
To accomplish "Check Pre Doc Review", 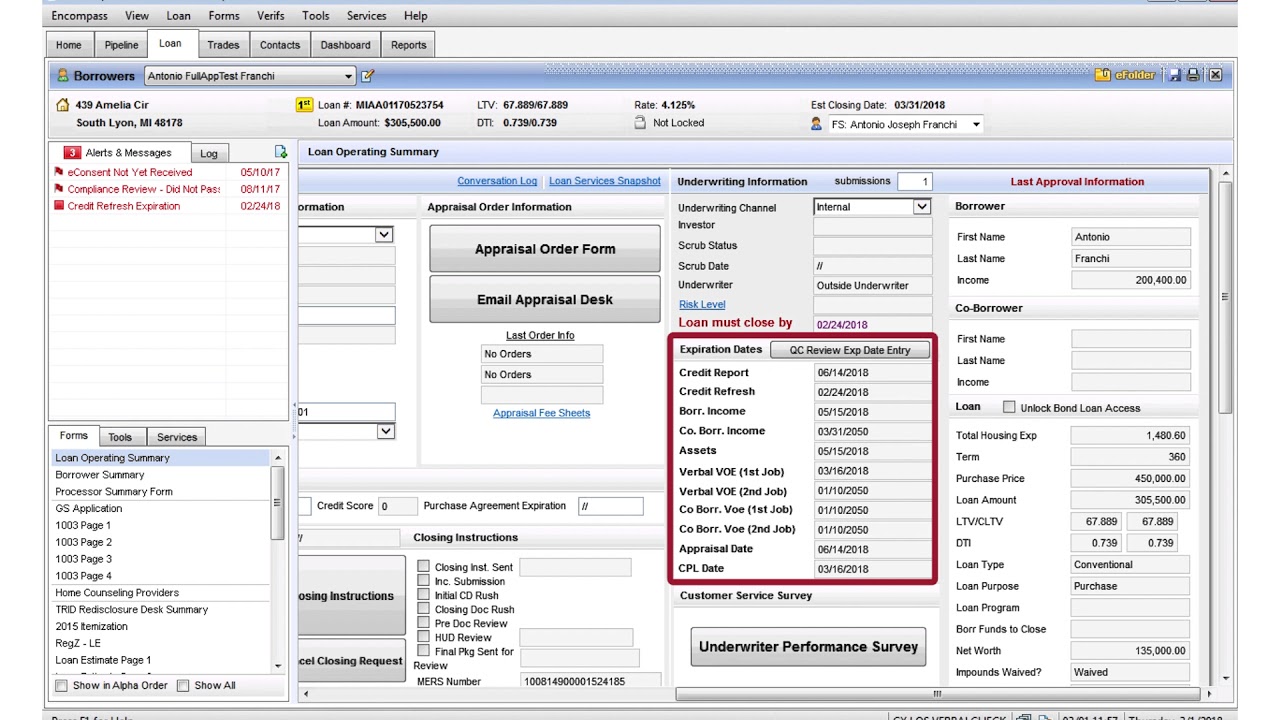I will pyautogui.click(x=424, y=623).
